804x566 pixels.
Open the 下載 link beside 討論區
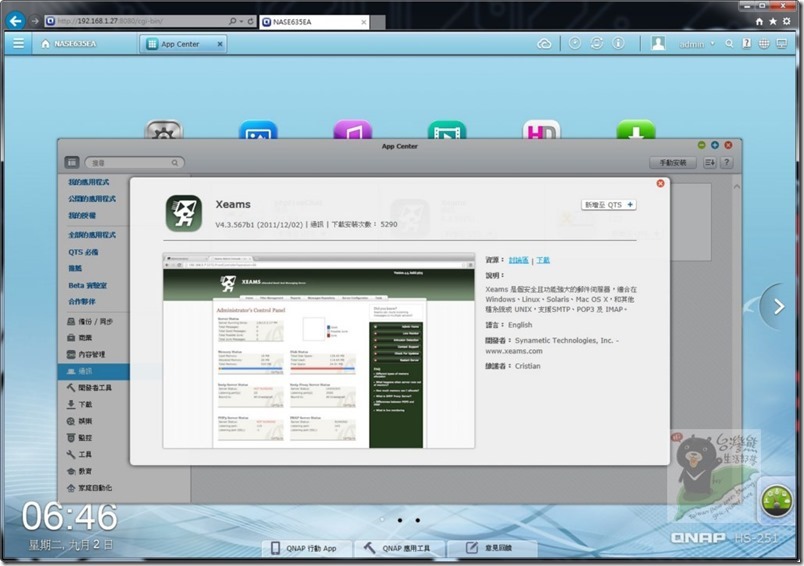click(543, 260)
